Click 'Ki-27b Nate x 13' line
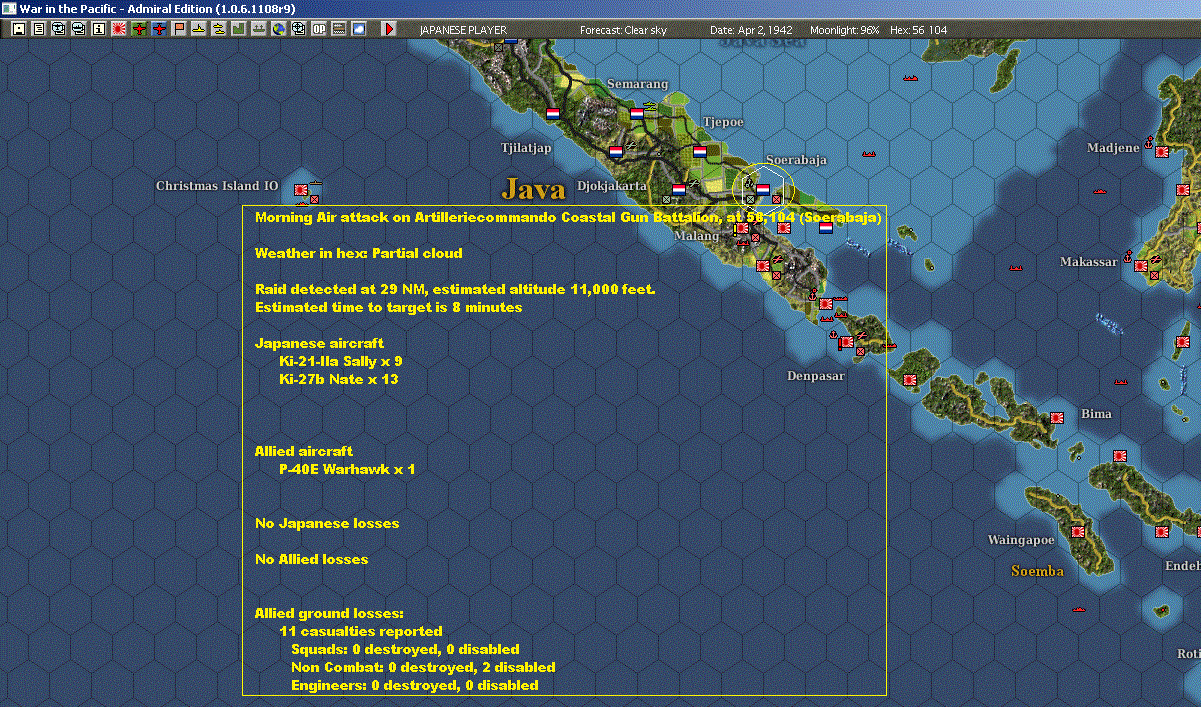This screenshot has width=1201, height=707. 339,379
